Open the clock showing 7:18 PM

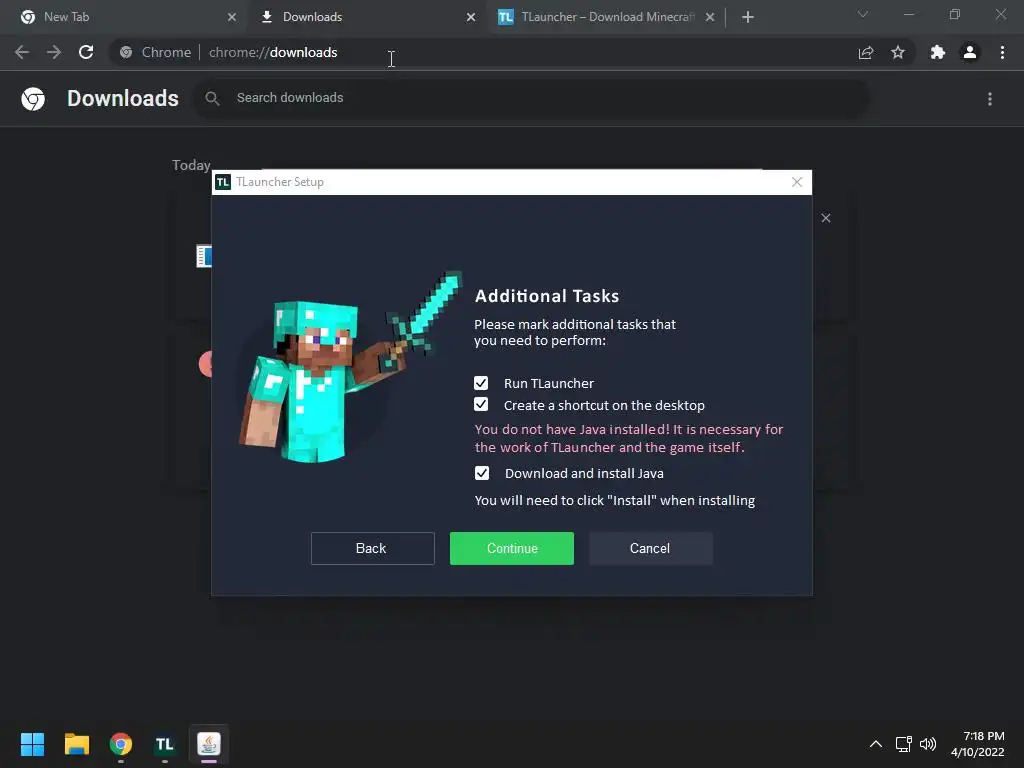pyautogui.click(x=978, y=744)
